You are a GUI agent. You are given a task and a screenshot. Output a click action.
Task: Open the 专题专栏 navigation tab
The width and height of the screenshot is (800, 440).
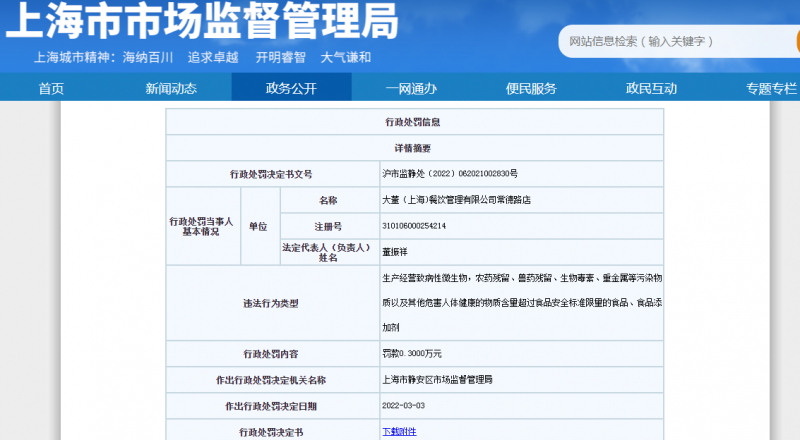[771, 88]
